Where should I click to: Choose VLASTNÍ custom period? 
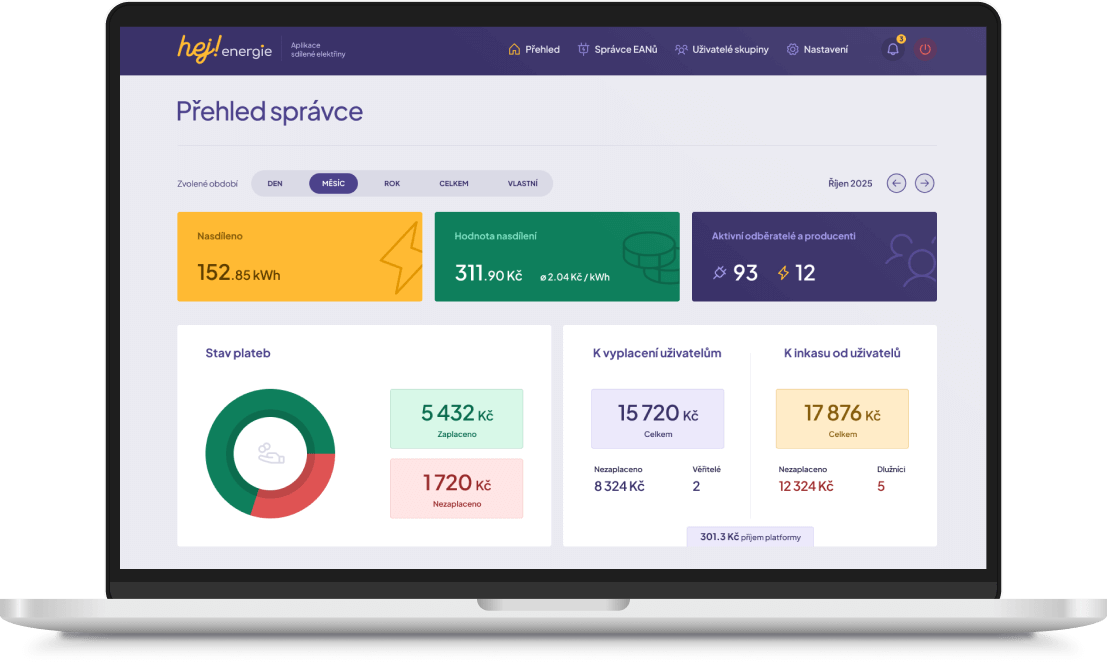523,184
